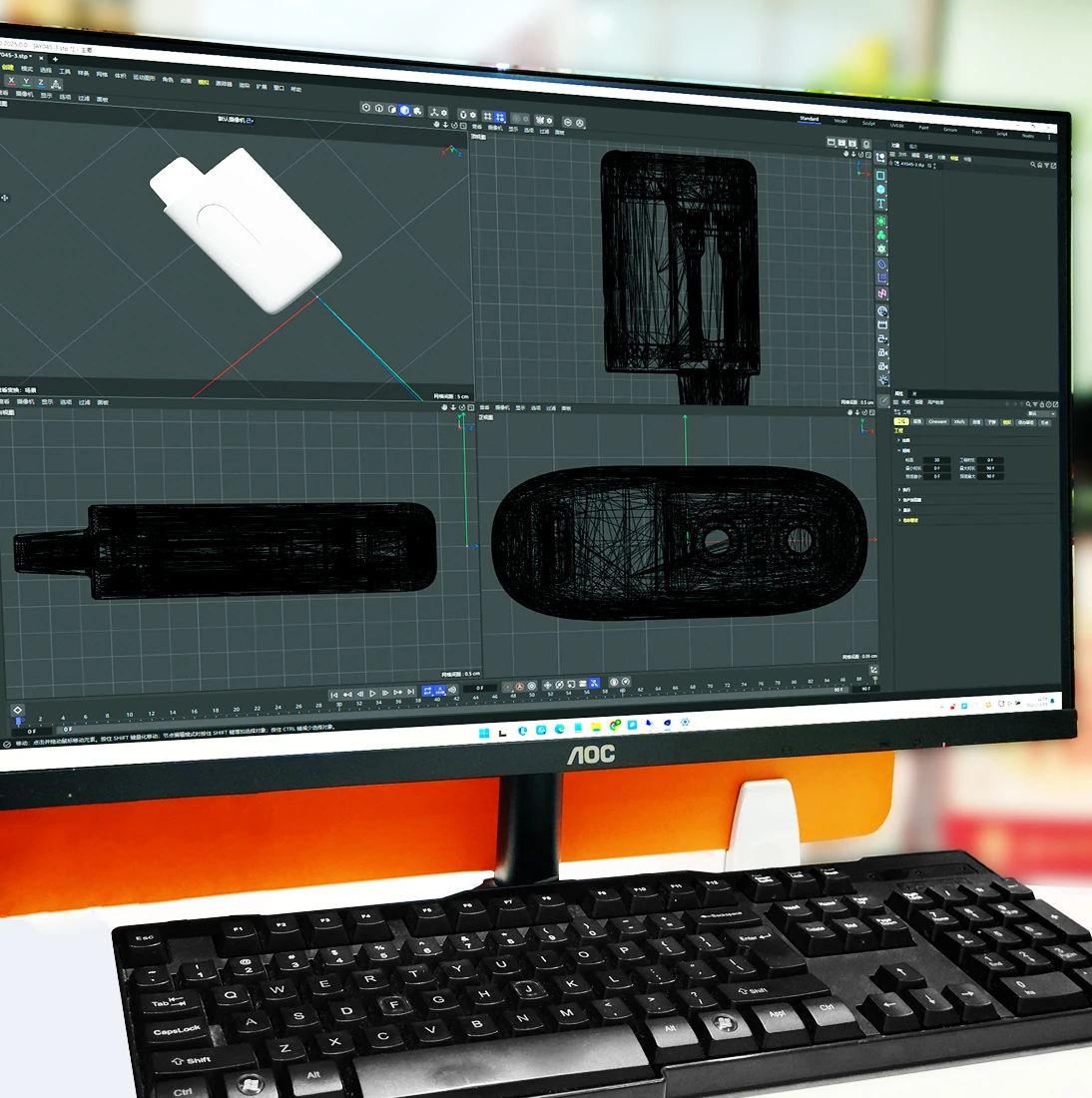Viewport: 1092px width, 1098px height.
Task: Click the Windows Start button
Action: 484,733
